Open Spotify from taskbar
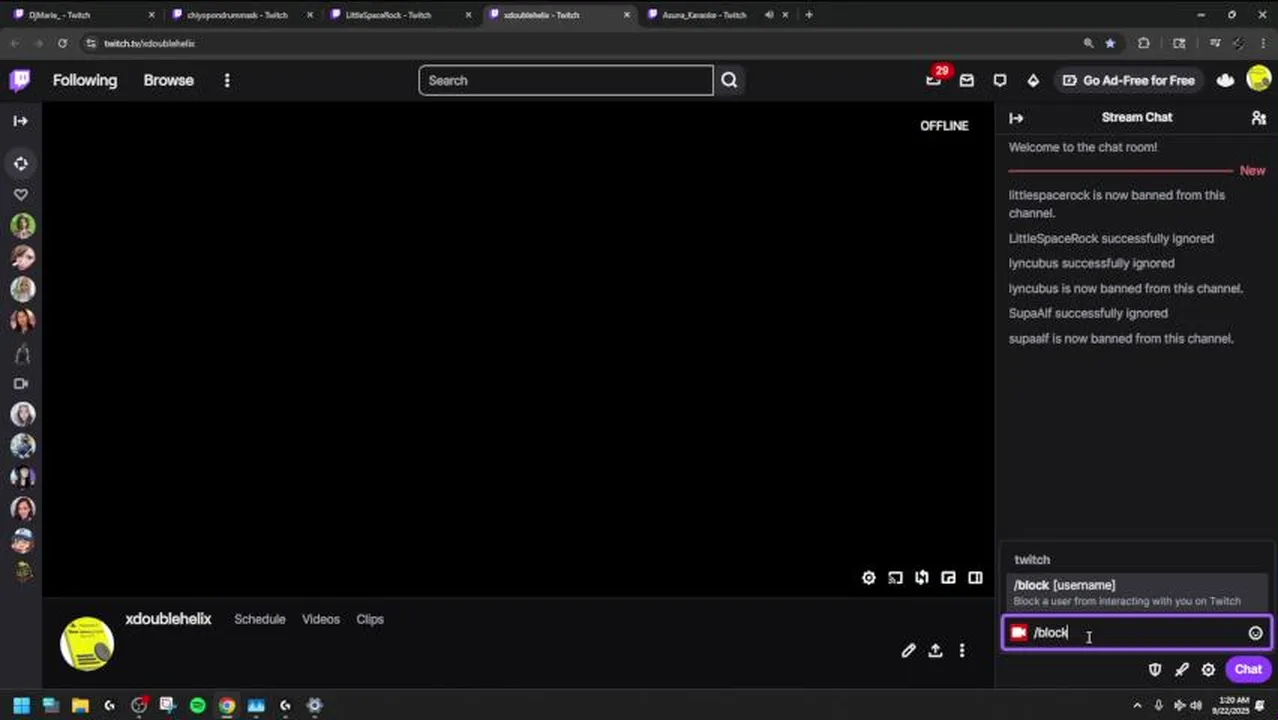The width and height of the screenshot is (1278, 720). click(197, 705)
